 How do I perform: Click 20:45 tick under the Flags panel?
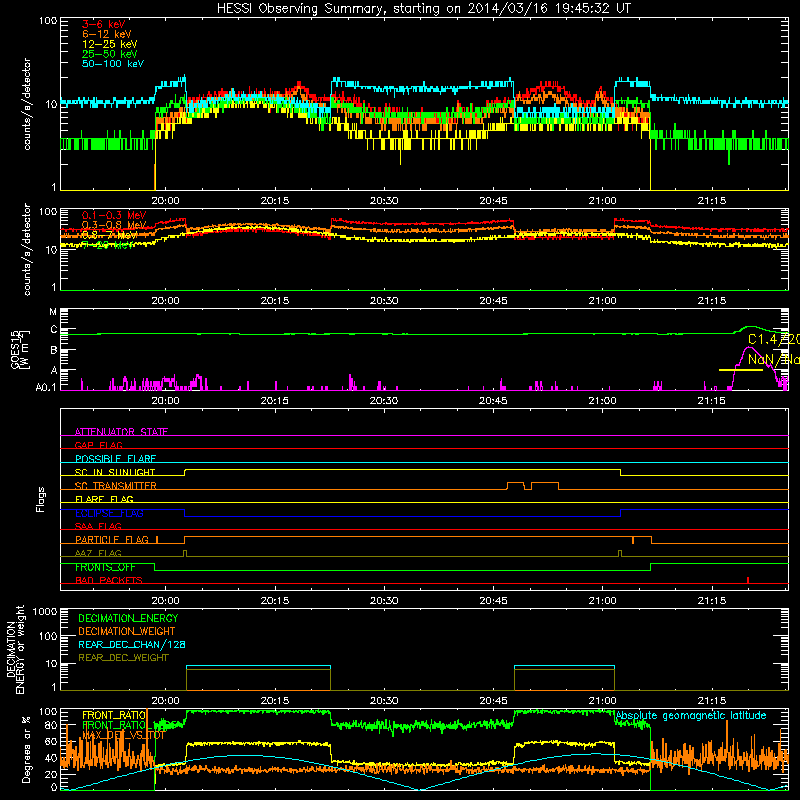tap(493, 601)
